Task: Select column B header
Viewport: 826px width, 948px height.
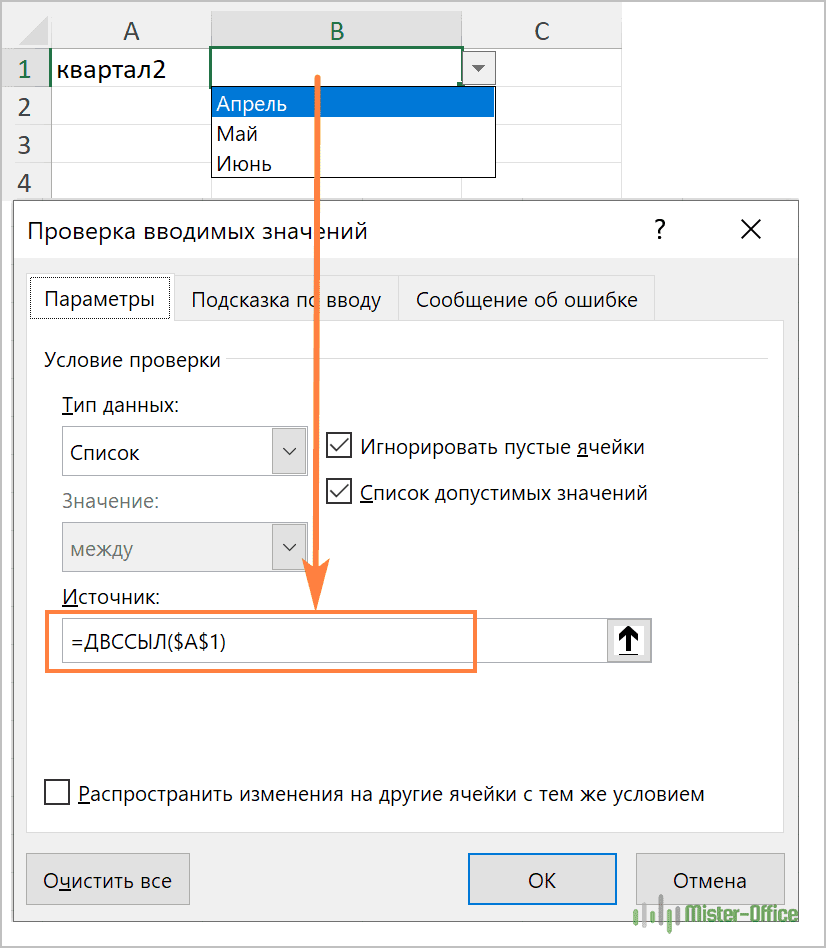Action: [336, 31]
